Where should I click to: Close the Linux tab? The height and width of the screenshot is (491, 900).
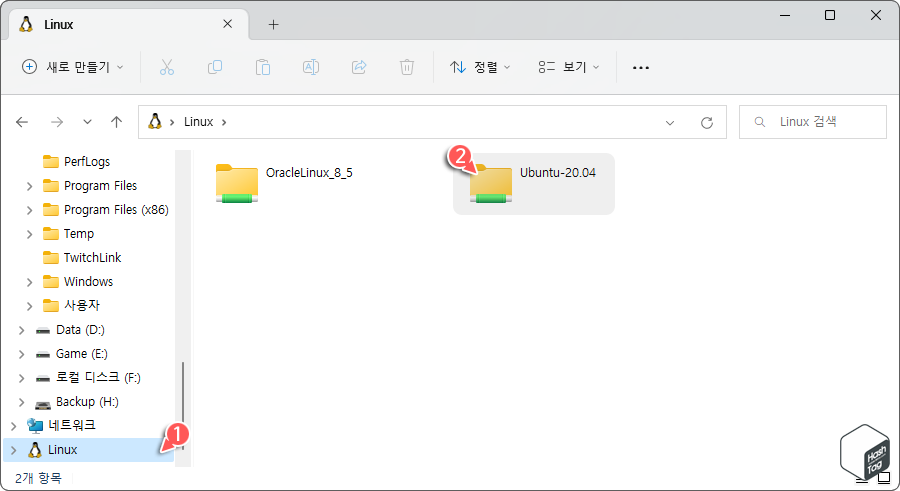click(x=227, y=24)
